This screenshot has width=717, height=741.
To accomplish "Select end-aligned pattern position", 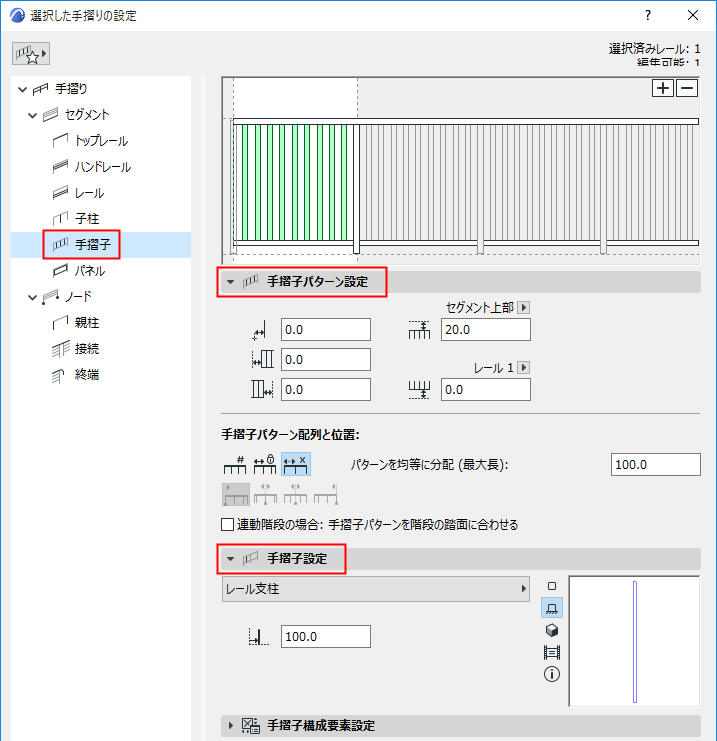I will click(x=326, y=494).
